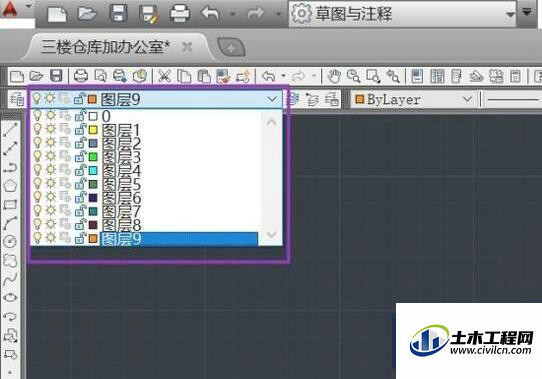Switch to 三楼仓库加办公室 drawing tab
The width and height of the screenshot is (542, 379).
tap(105, 46)
